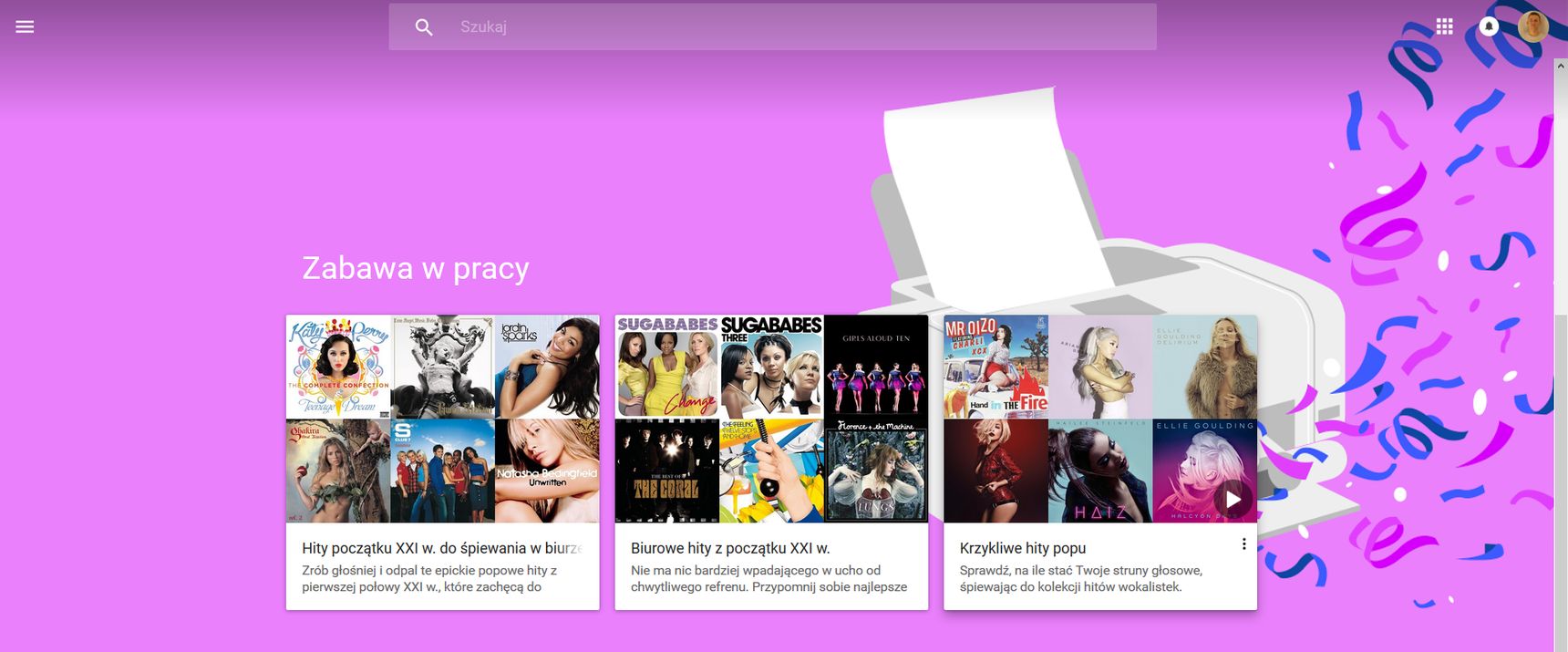Open the Krzykliwe hity popu title

tap(1023, 548)
